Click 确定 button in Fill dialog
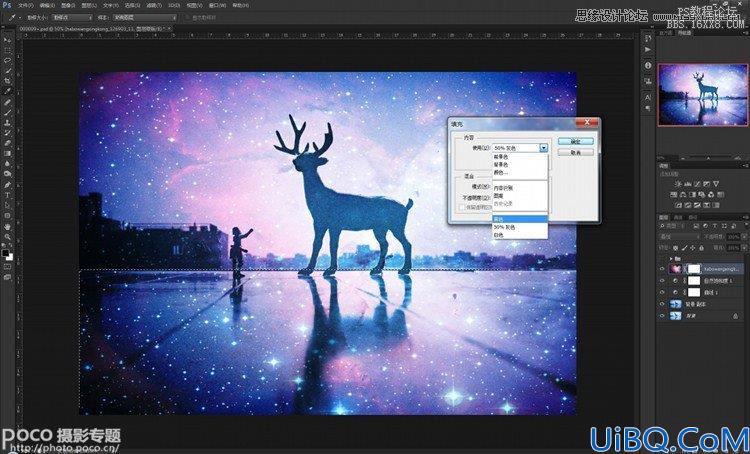 [x=575, y=141]
